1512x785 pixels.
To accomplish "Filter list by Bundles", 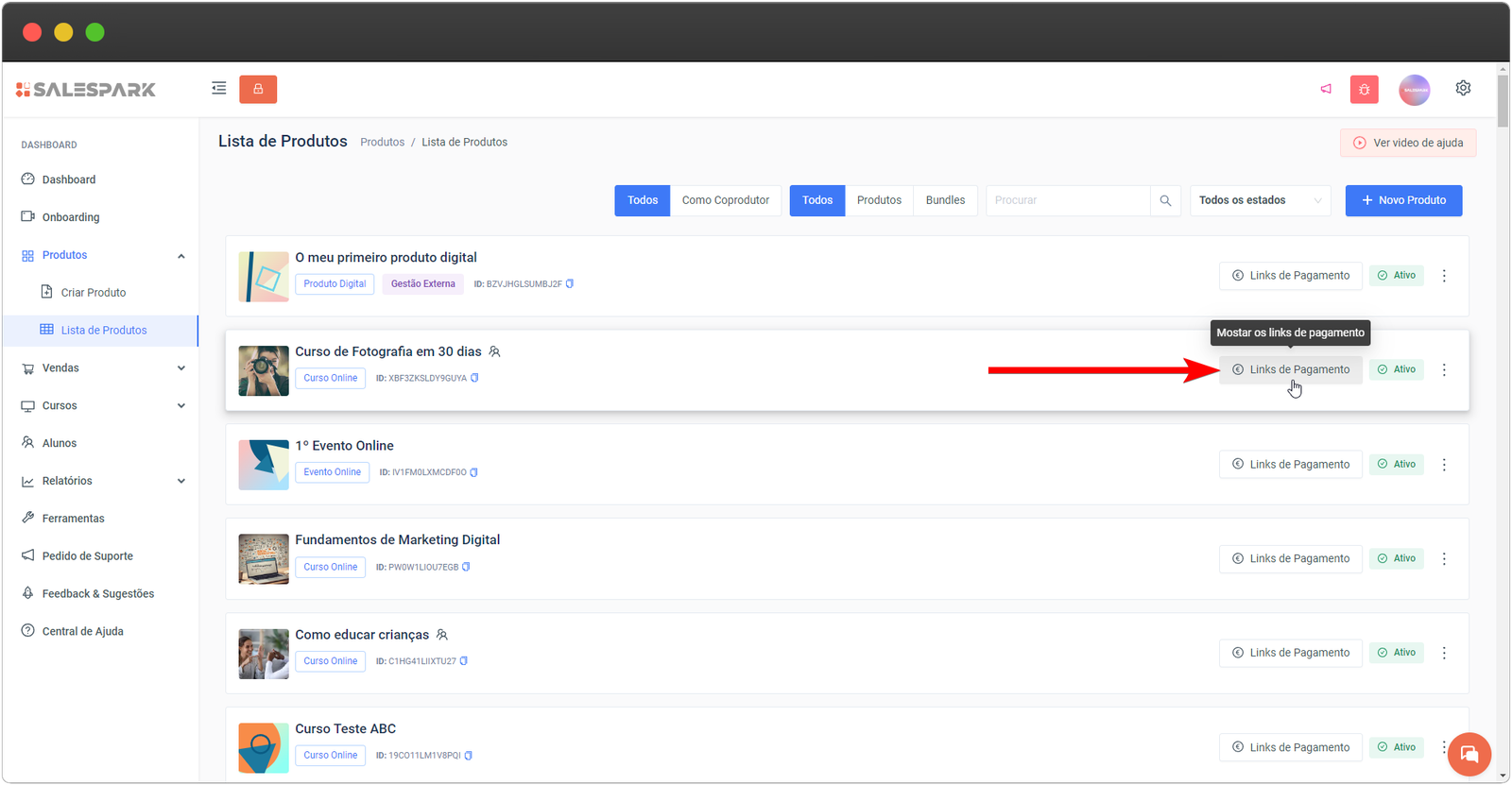I will 945,200.
